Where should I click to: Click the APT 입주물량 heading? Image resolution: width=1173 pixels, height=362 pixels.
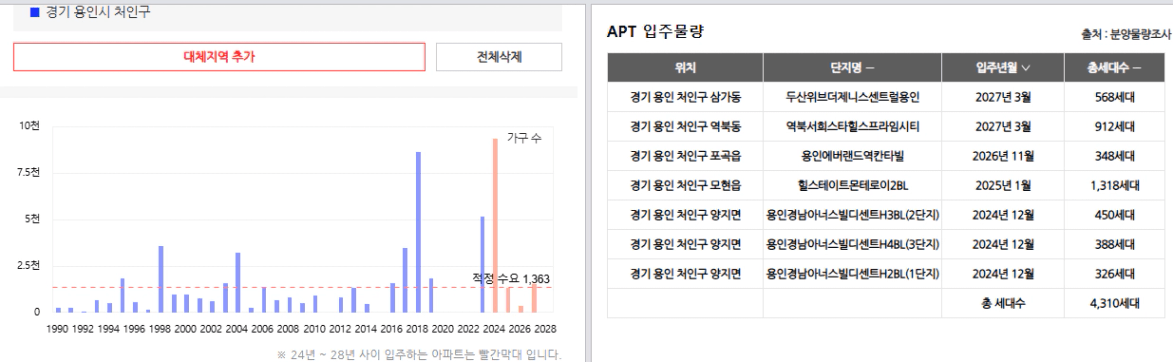655,31
